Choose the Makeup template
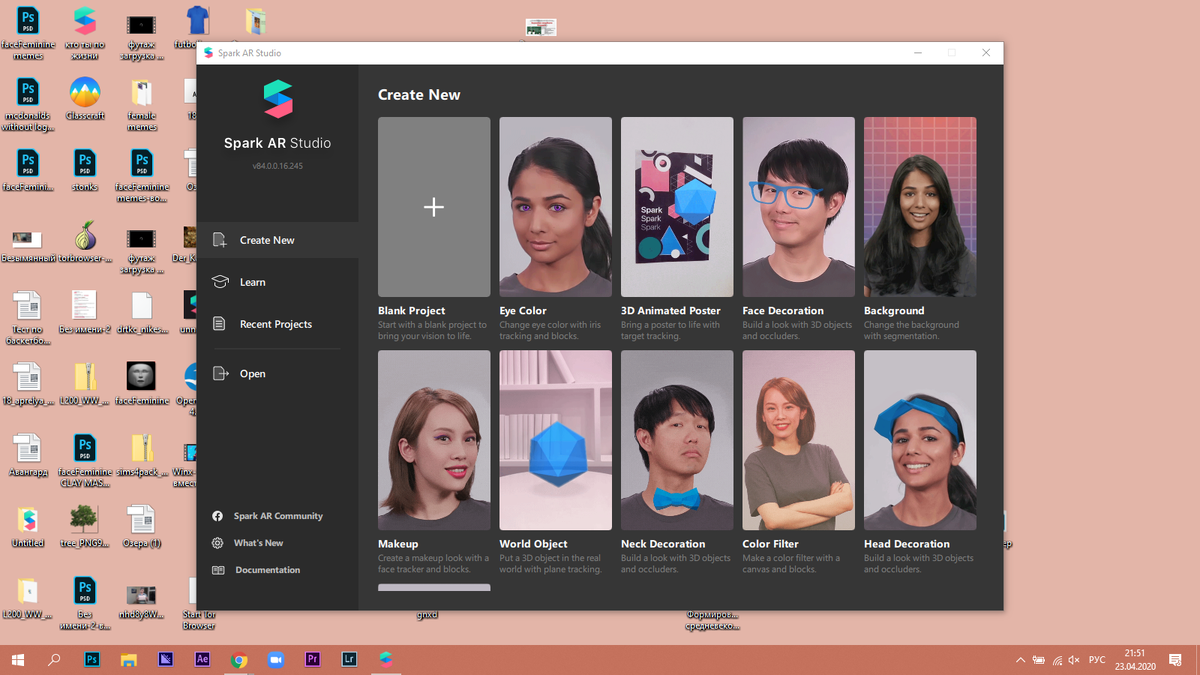The width and height of the screenshot is (1200, 675). 434,440
